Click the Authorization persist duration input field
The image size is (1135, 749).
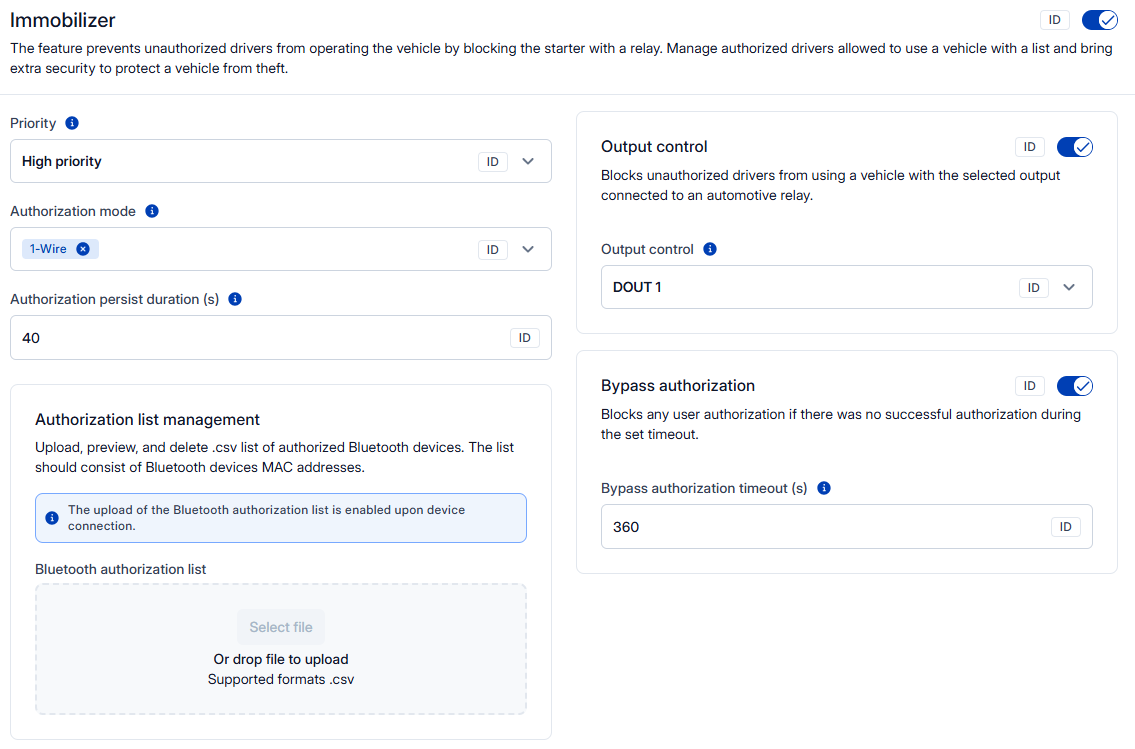tap(260, 338)
